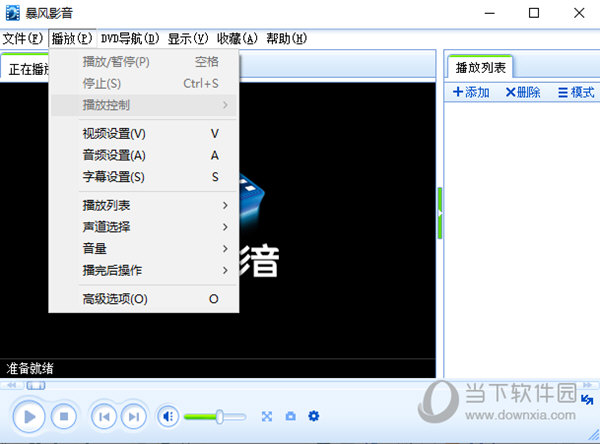Choose 音频设置(A) menu entry
Image resolution: width=600 pixels, height=444 pixels.
point(144,155)
